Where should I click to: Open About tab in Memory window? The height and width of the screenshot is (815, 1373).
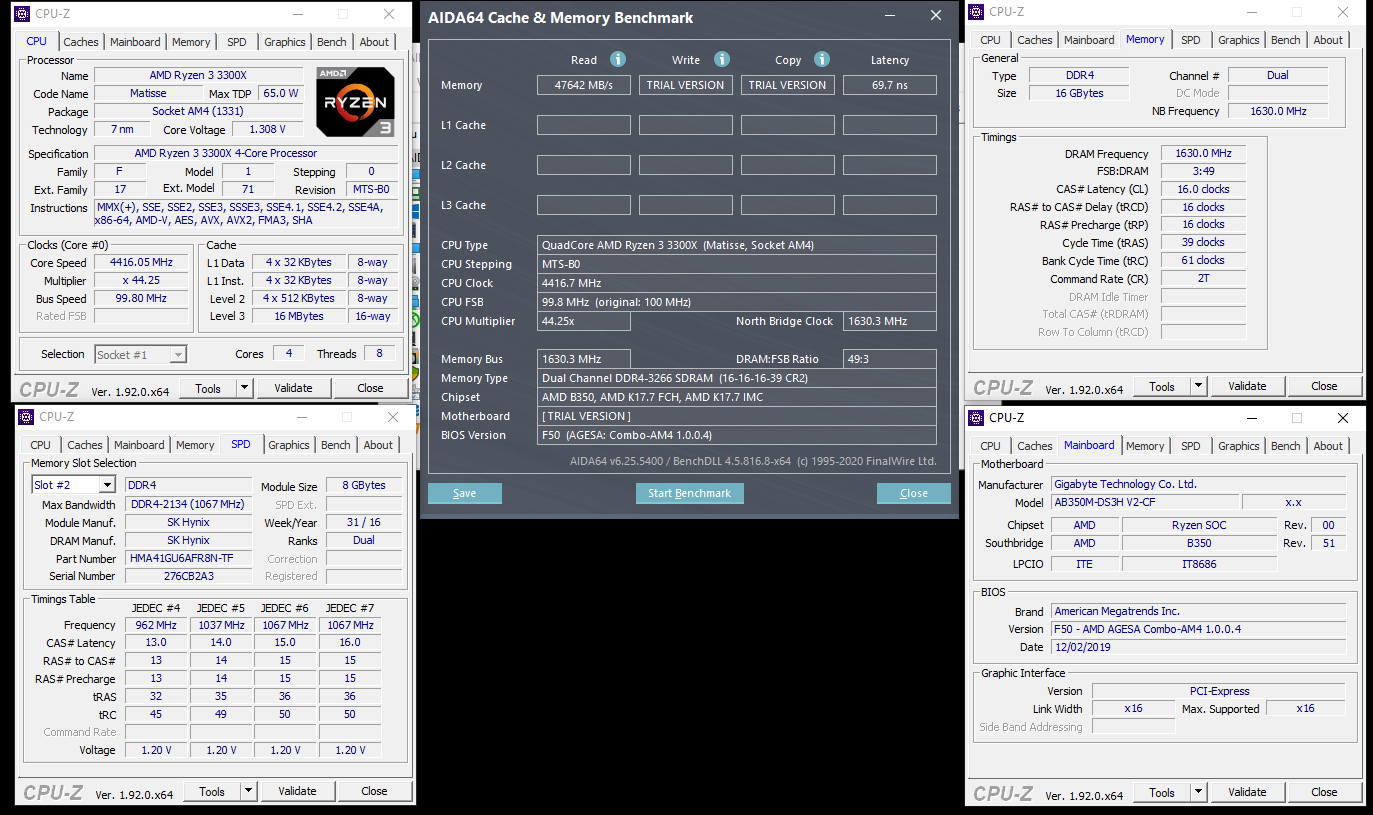click(x=1328, y=40)
